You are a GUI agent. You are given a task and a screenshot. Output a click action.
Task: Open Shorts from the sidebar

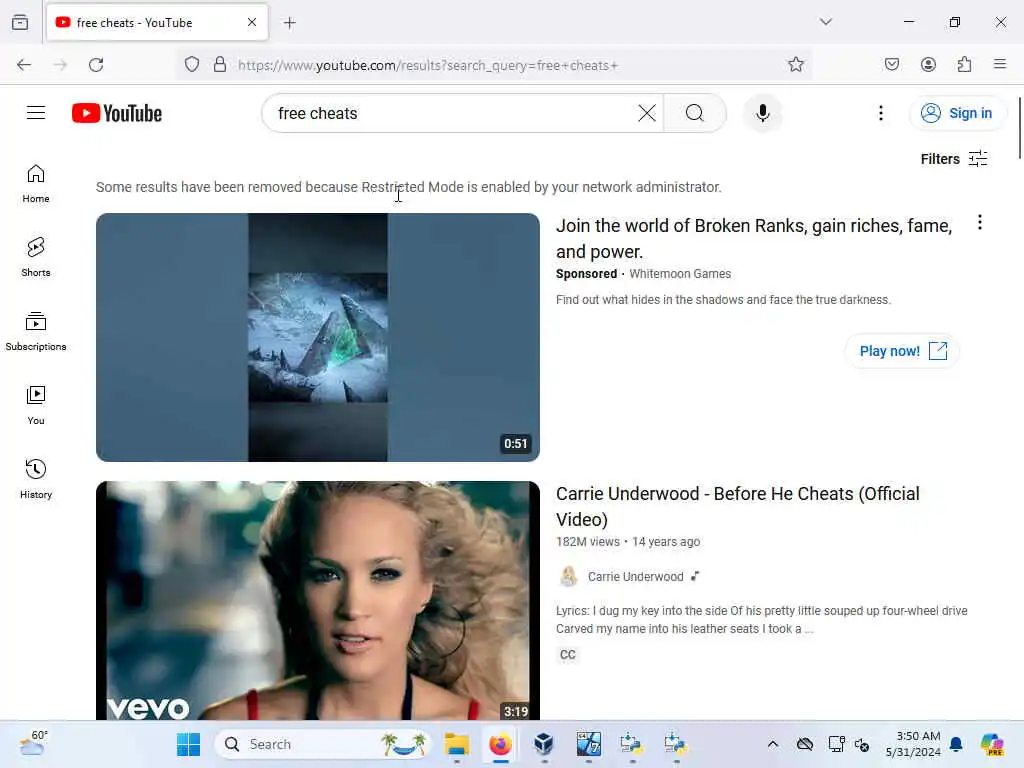(x=36, y=257)
